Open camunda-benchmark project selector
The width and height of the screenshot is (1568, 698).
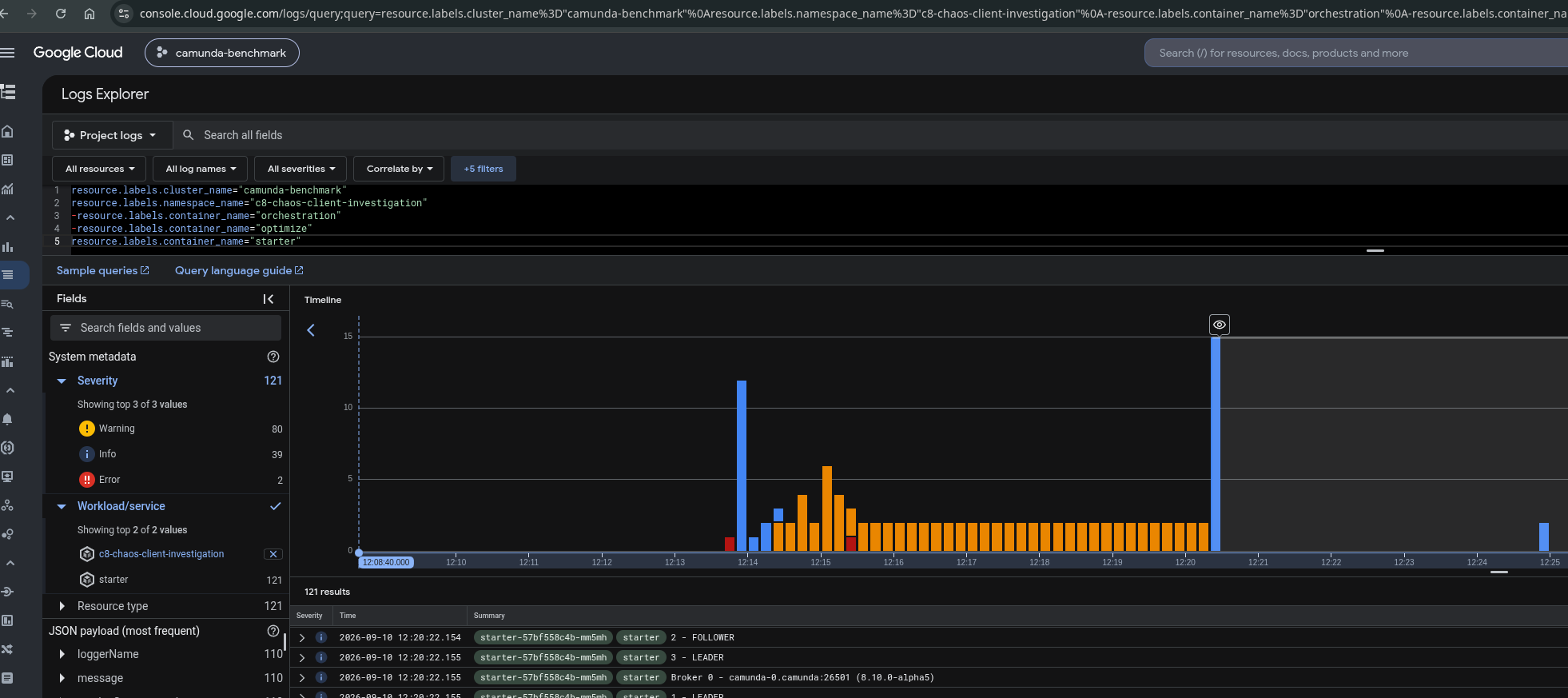[222, 53]
